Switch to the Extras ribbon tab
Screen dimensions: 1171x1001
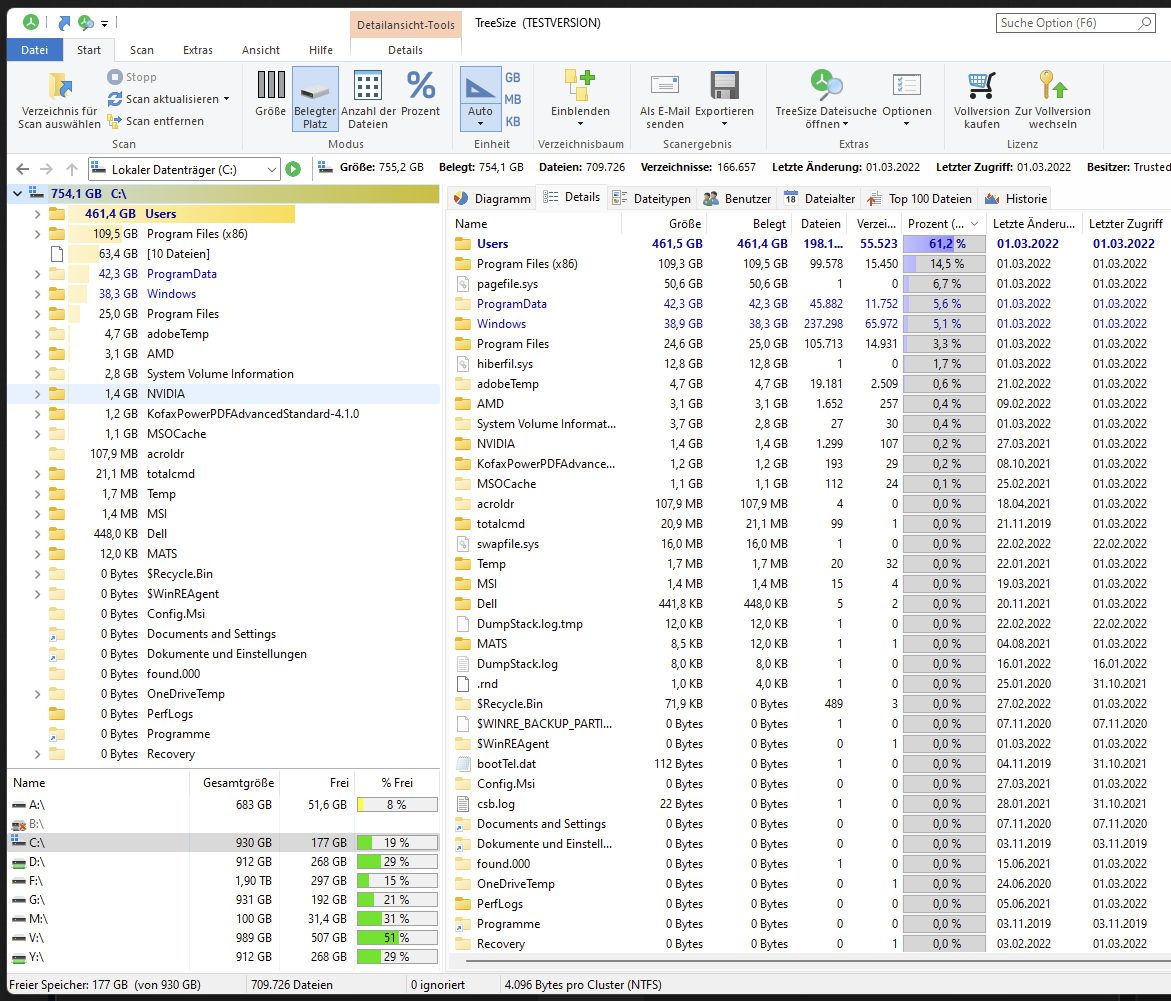198,50
